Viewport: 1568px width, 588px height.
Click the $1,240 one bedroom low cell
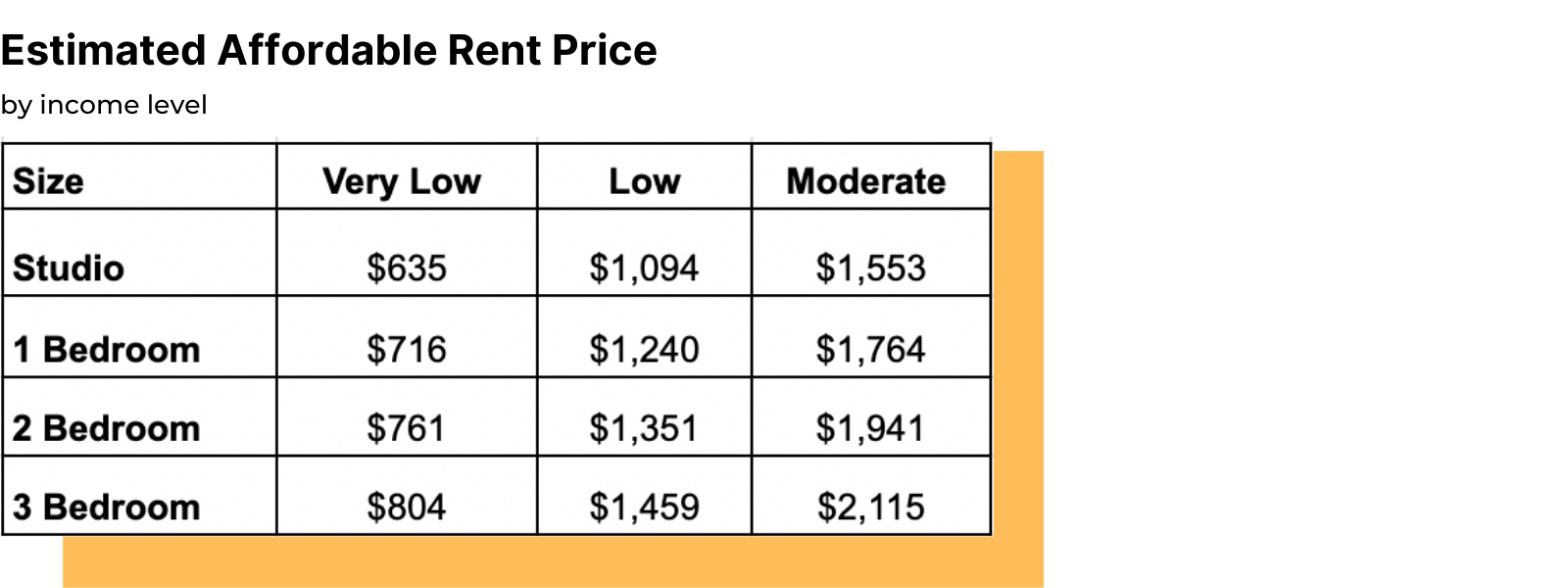coord(644,350)
